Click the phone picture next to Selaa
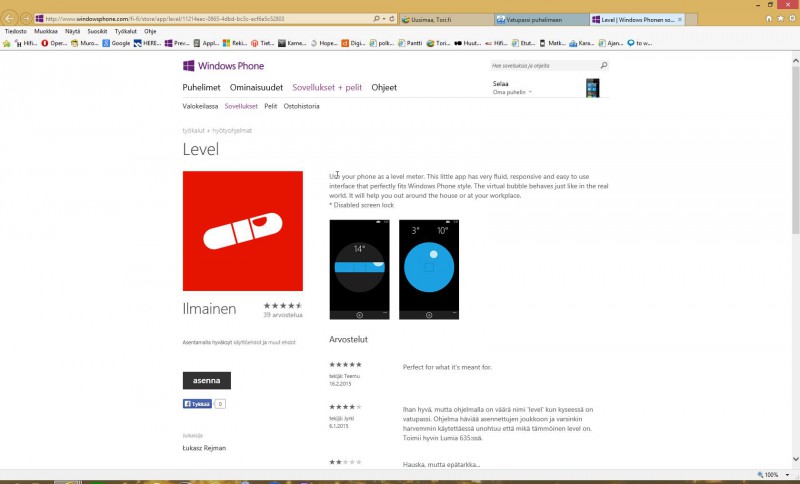Viewport: 800px width, 484px height. pyautogui.click(x=592, y=88)
